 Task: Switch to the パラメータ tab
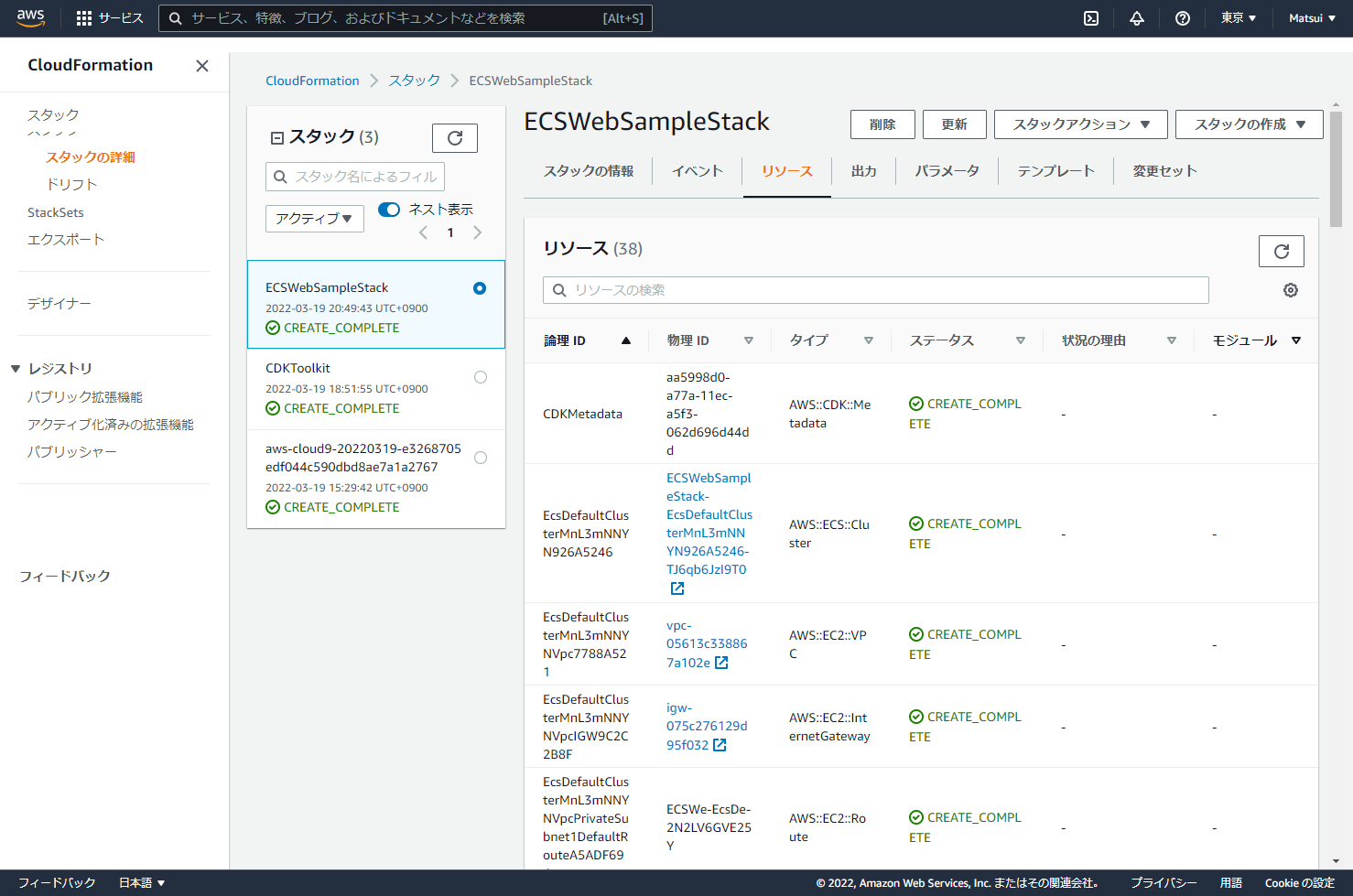pos(947,171)
